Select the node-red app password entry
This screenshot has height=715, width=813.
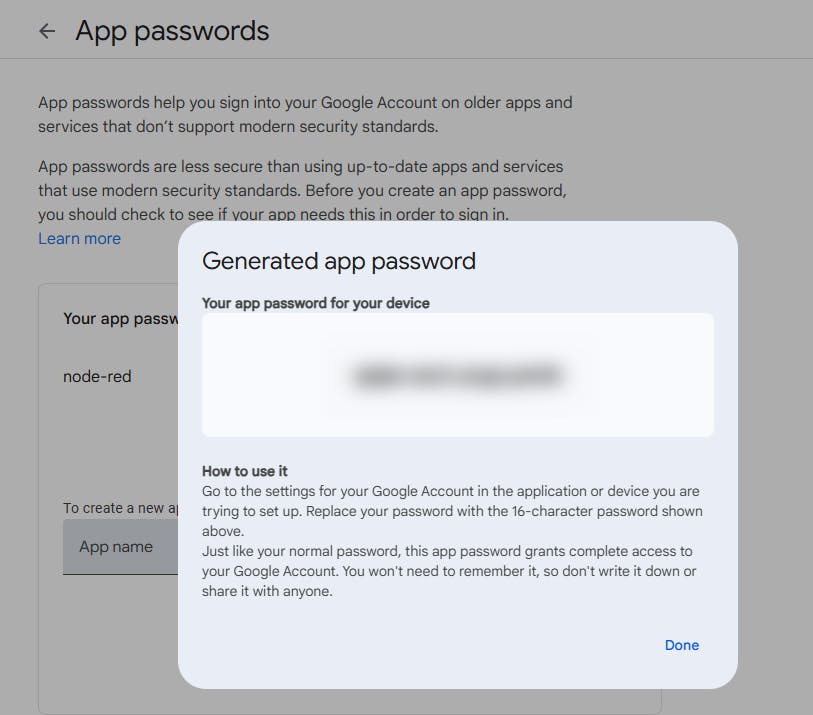(97, 377)
